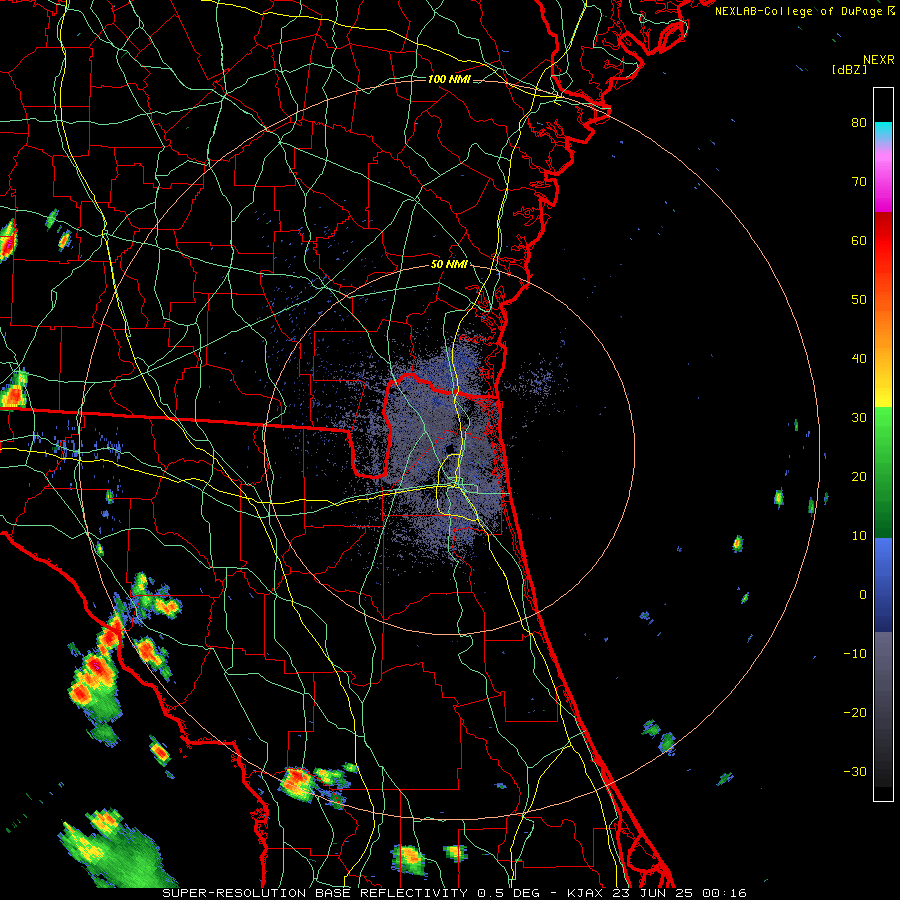The height and width of the screenshot is (900, 900).
Task: Click the magenta band of the color scale
Action: (883, 181)
